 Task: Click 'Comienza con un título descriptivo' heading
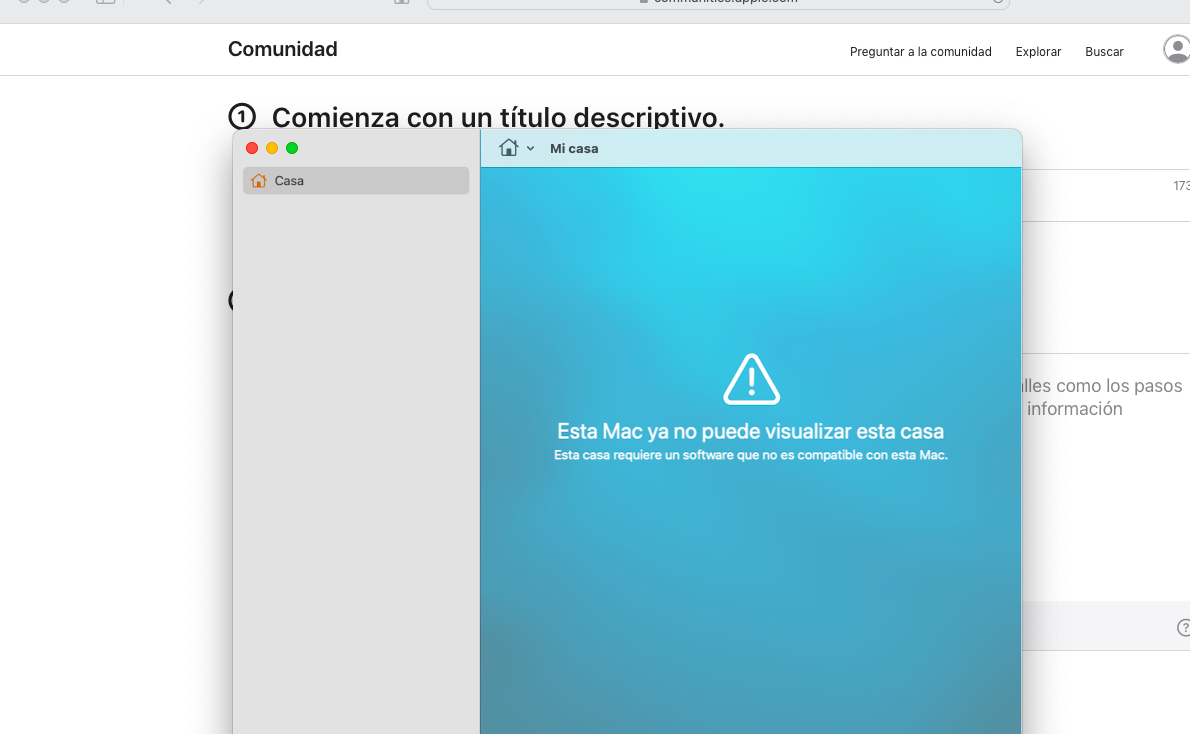(498, 118)
